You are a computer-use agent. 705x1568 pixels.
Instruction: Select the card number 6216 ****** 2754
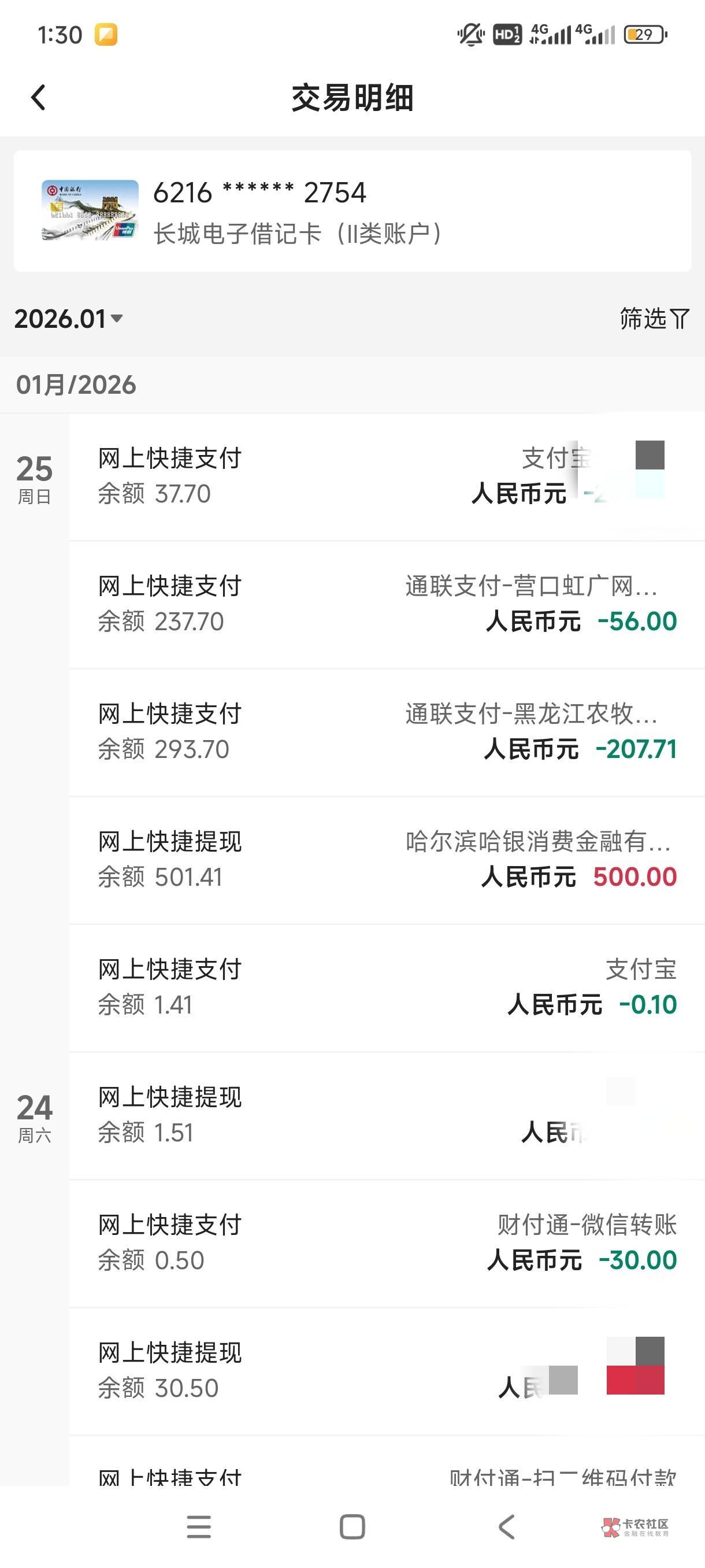point(259,193)
